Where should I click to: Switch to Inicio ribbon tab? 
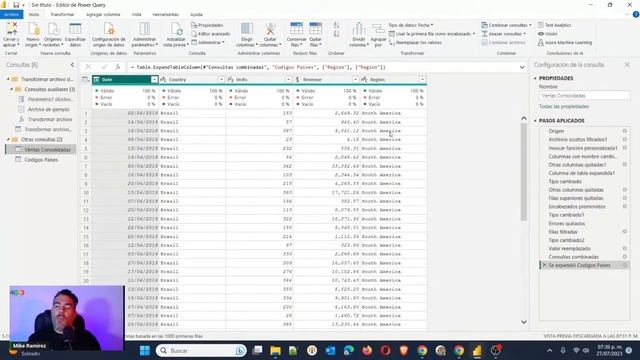(x=34, y=14)
